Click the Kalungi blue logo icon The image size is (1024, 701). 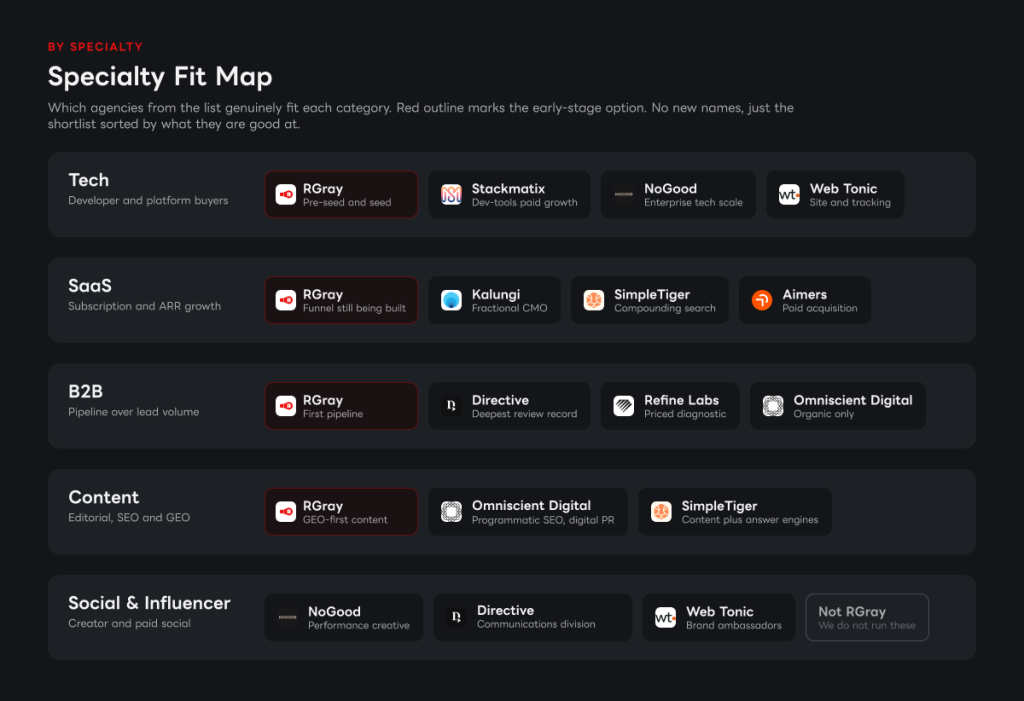point(451,301)
